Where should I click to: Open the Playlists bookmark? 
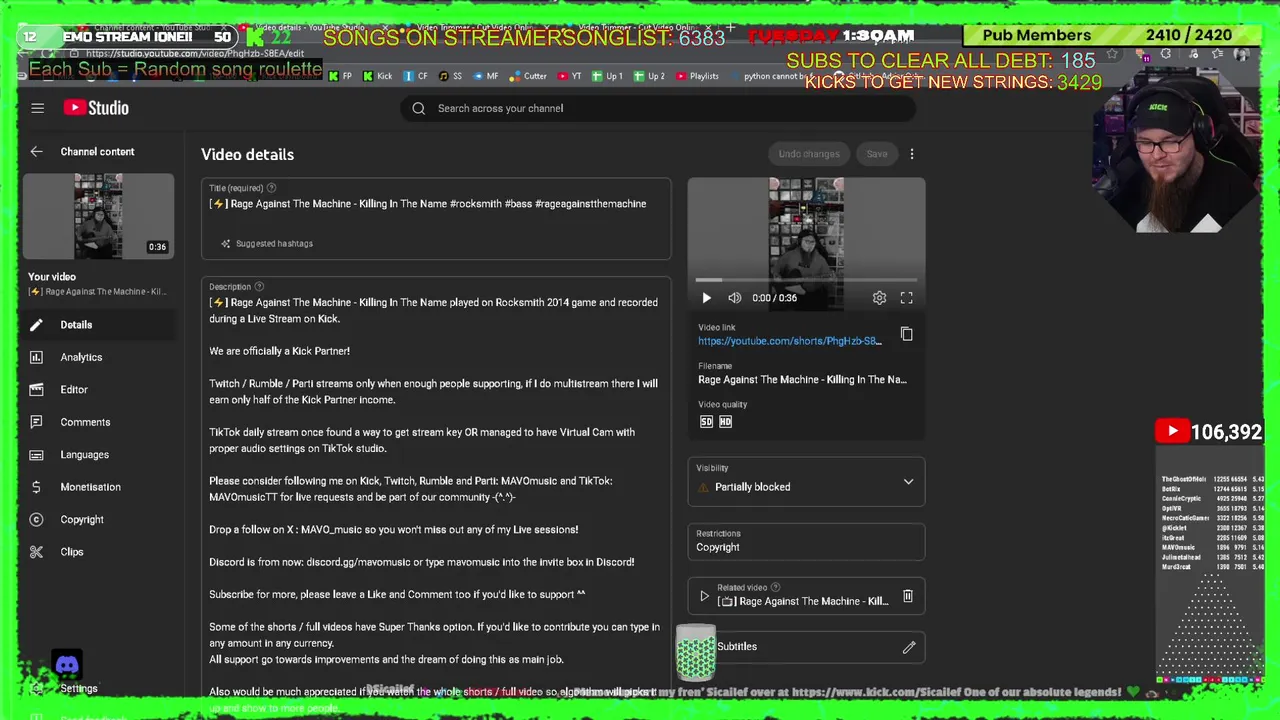(x=697, y=76)
